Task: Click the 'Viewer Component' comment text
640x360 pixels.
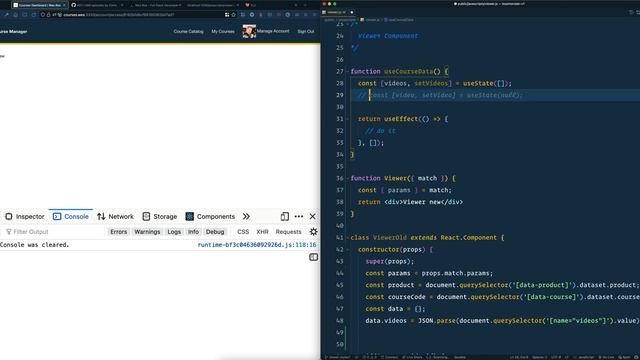Action: [x=388, y=36]
